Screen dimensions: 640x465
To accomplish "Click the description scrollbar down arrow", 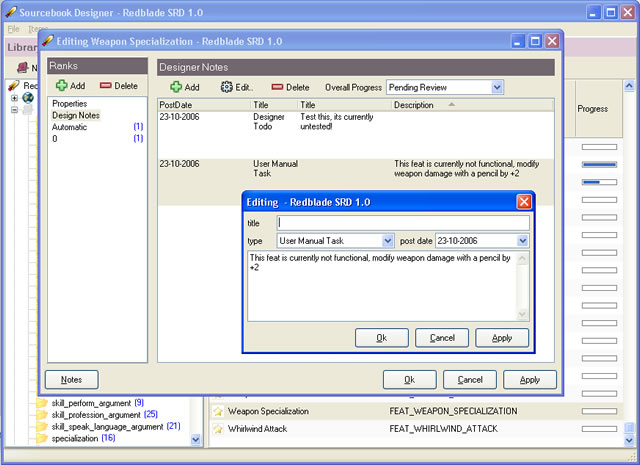I will [x=522, y=315].
